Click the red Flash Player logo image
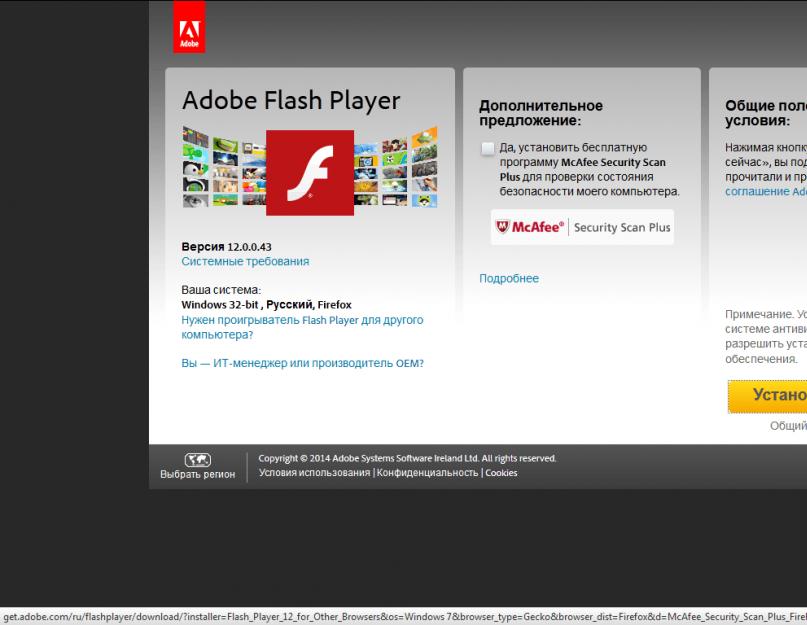The width and height of the screenshot is (807, 625). point(310,172)
